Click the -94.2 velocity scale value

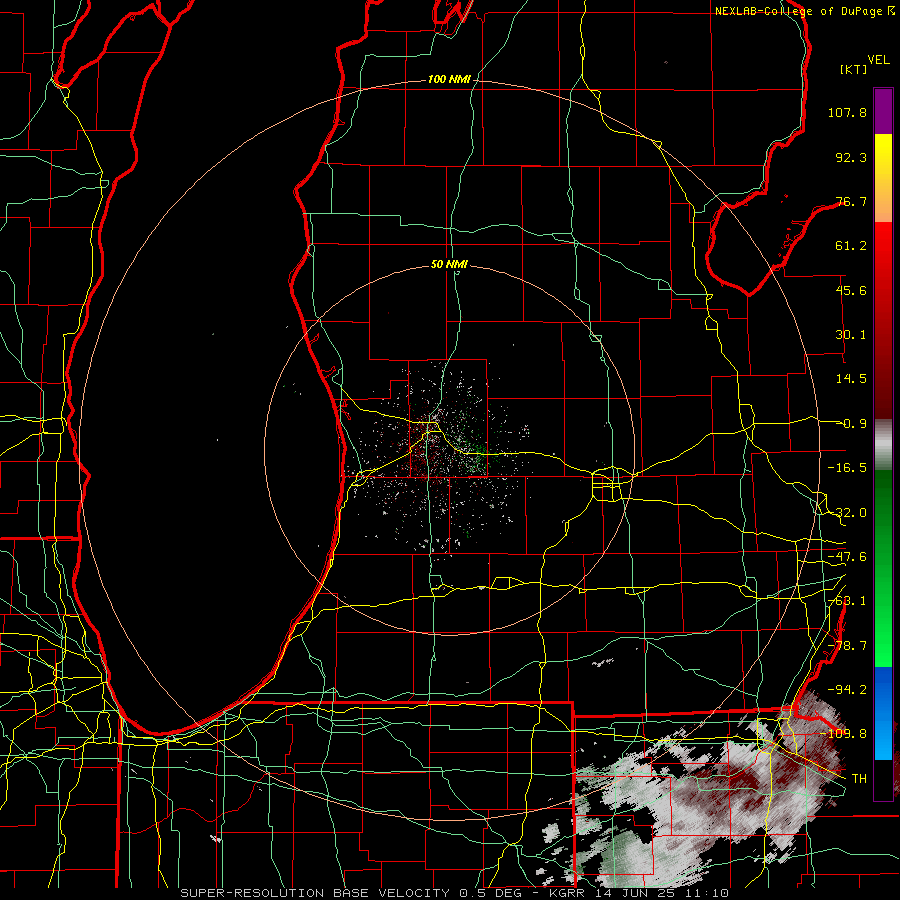(x=847, y=689)
